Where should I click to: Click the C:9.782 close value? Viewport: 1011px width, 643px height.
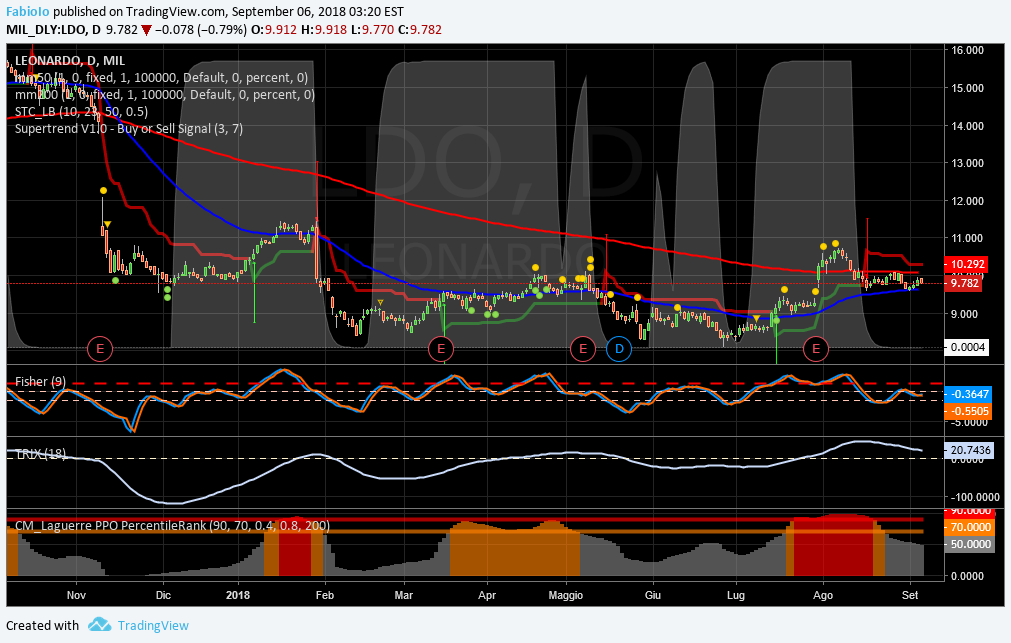coord(420,30)
